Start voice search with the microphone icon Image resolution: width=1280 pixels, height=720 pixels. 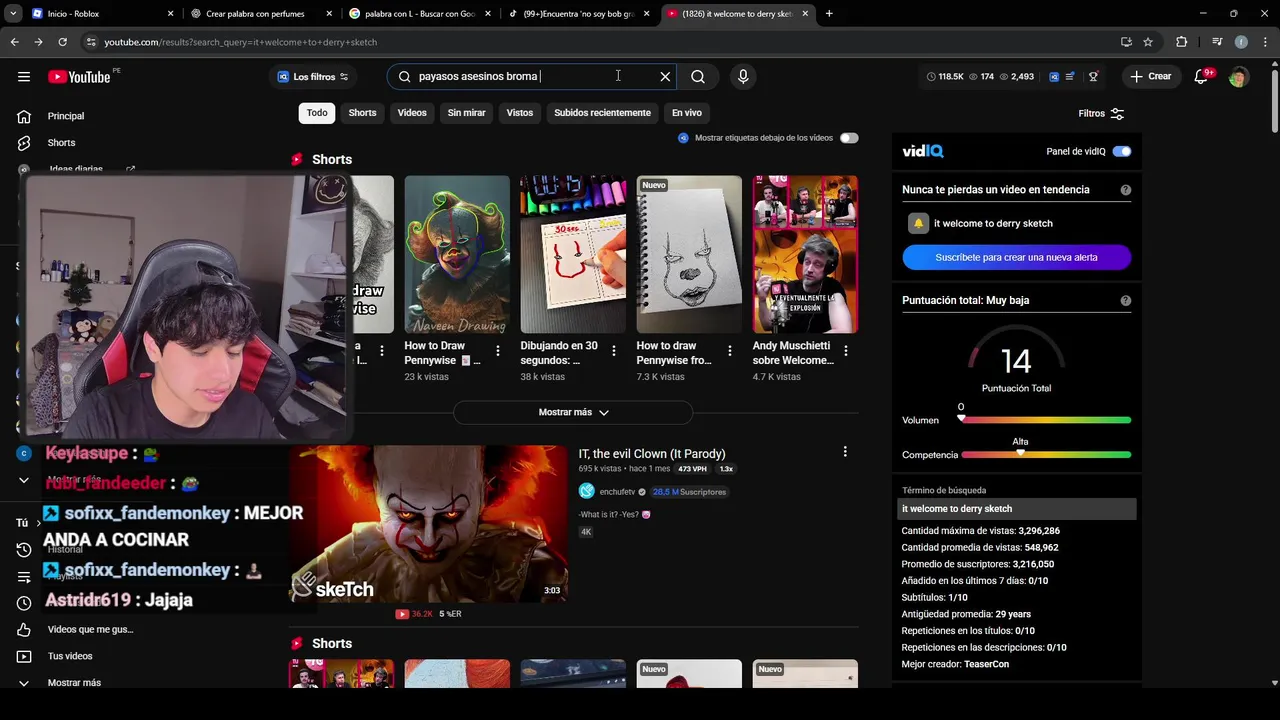click(743, 77)
